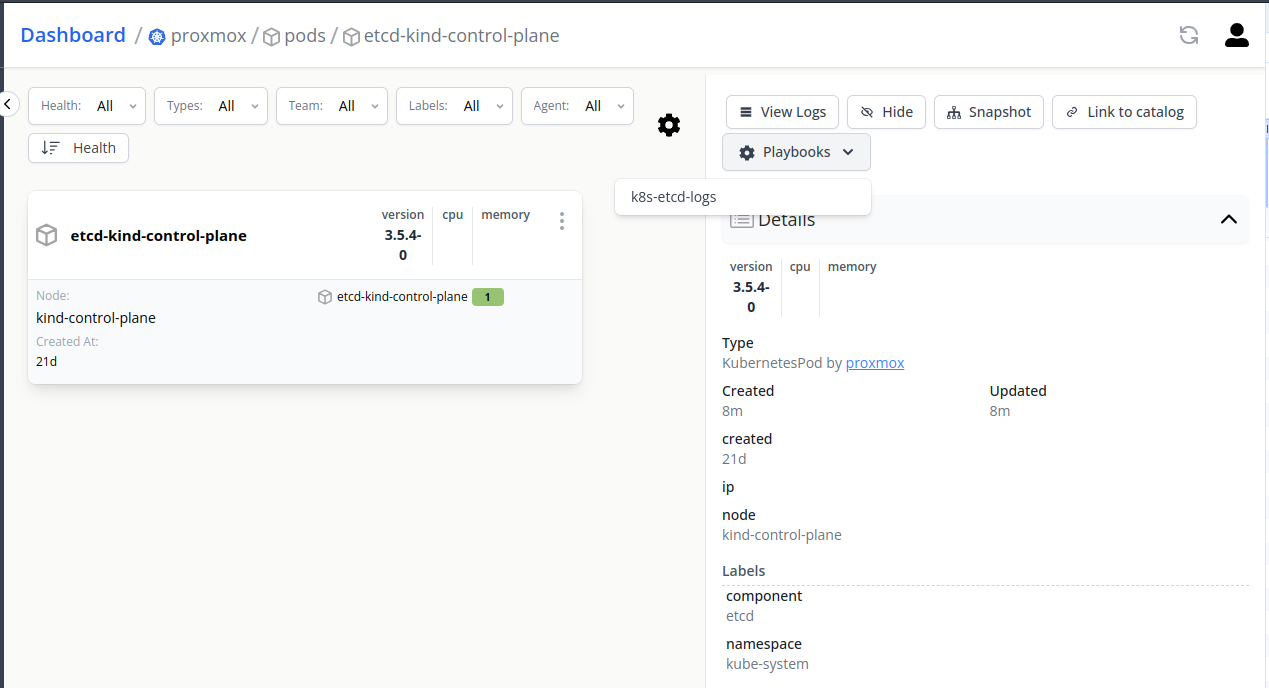Open the Playbooks dropdown menu

tap(796, 152)
